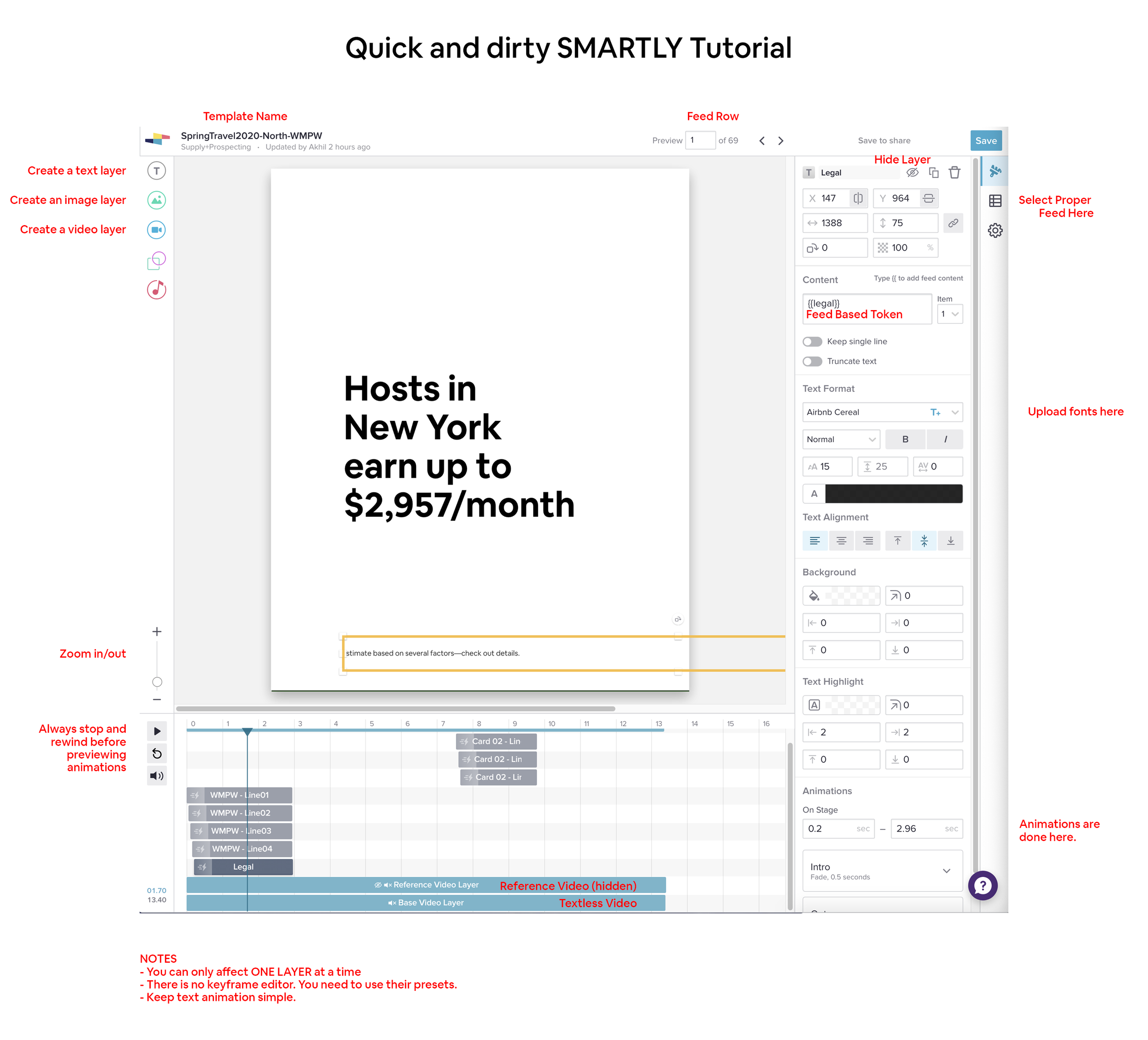The image size is (1148, 1040).
Task: Zoom out with the minus icon
Action: pos(157,700)
